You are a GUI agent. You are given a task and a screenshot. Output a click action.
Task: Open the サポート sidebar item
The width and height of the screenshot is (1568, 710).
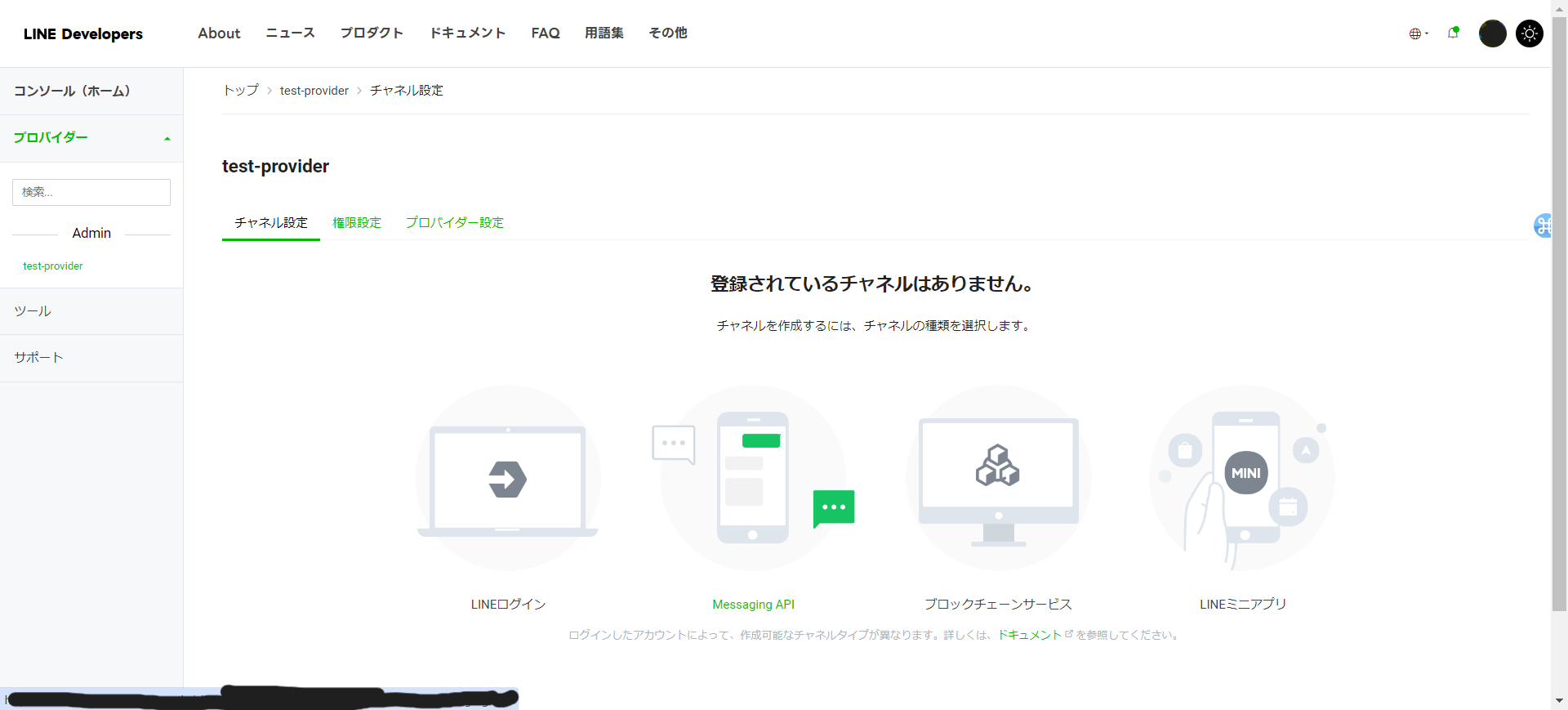91,358
